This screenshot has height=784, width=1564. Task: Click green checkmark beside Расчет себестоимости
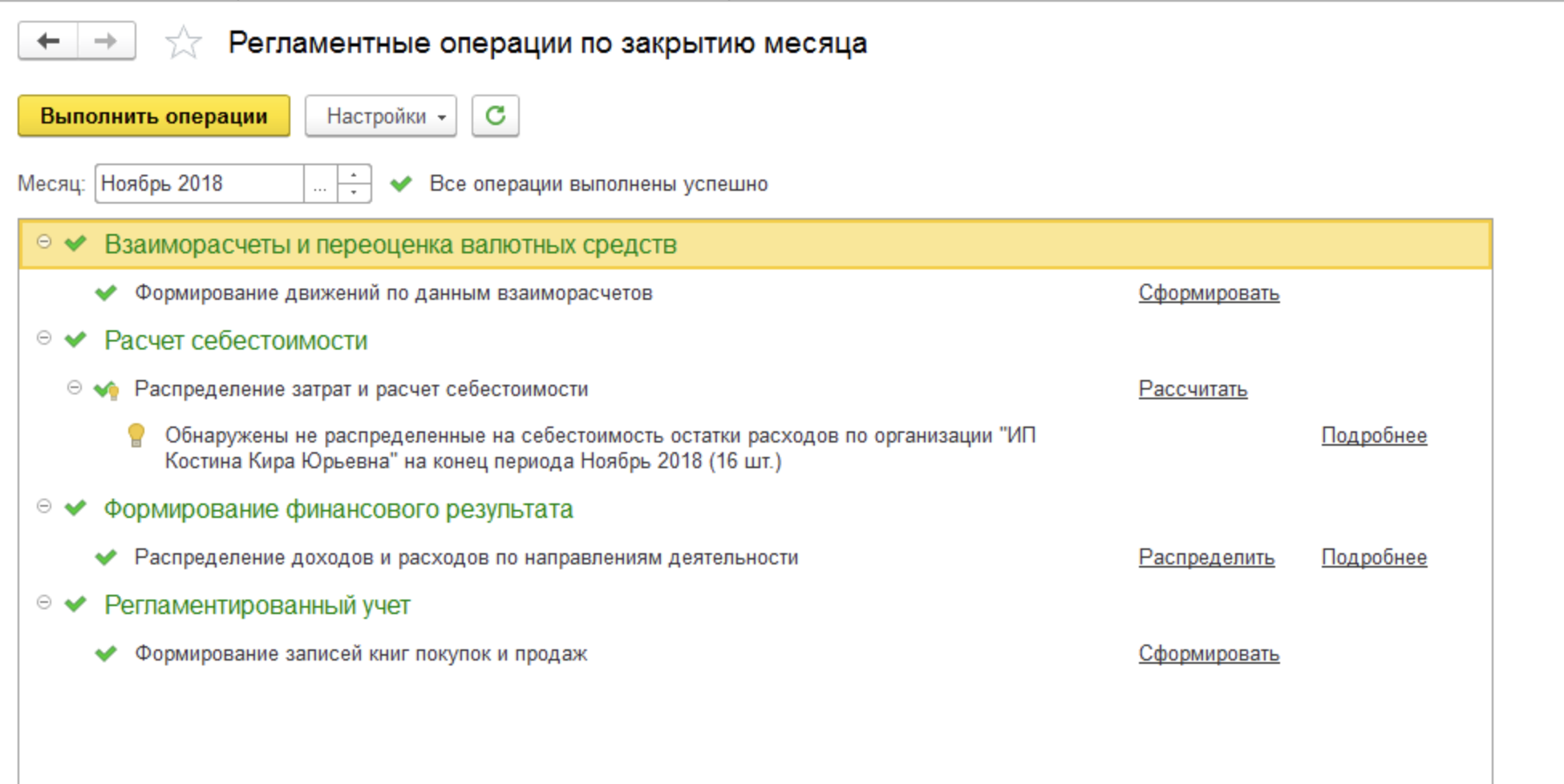coord(75,340)
